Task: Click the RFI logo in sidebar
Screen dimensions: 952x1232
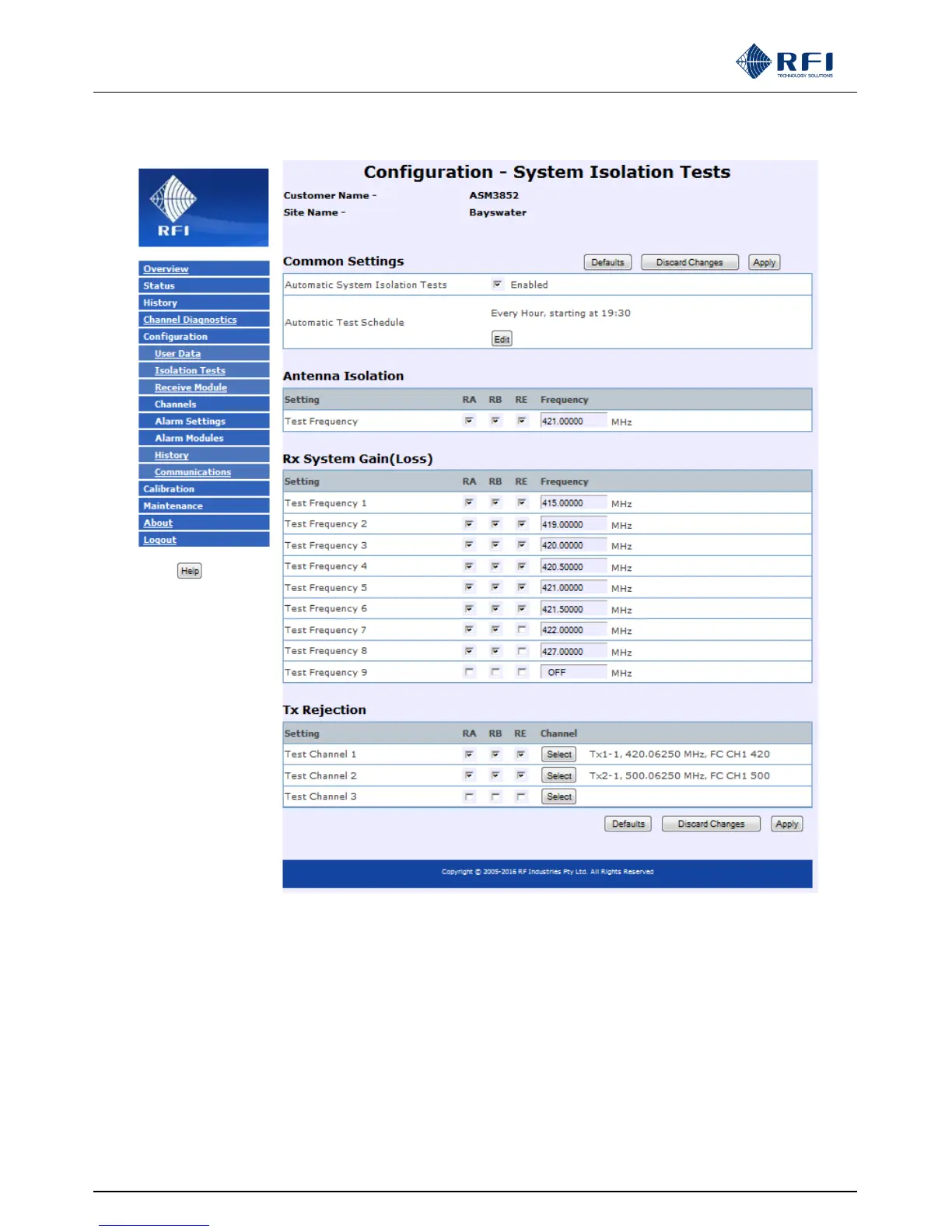Action: [x=204, y=207]
